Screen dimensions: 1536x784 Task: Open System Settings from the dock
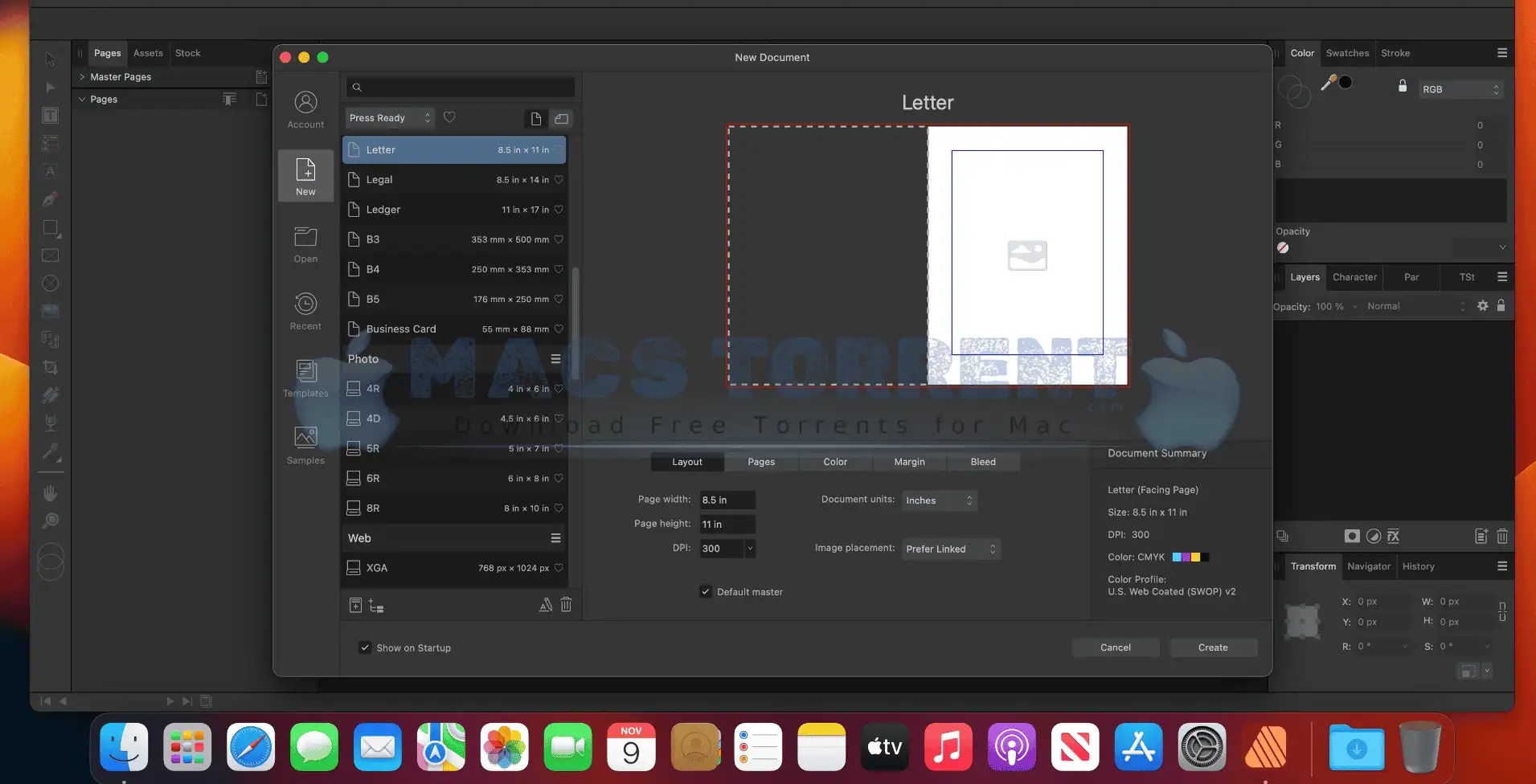[1202, 747]
